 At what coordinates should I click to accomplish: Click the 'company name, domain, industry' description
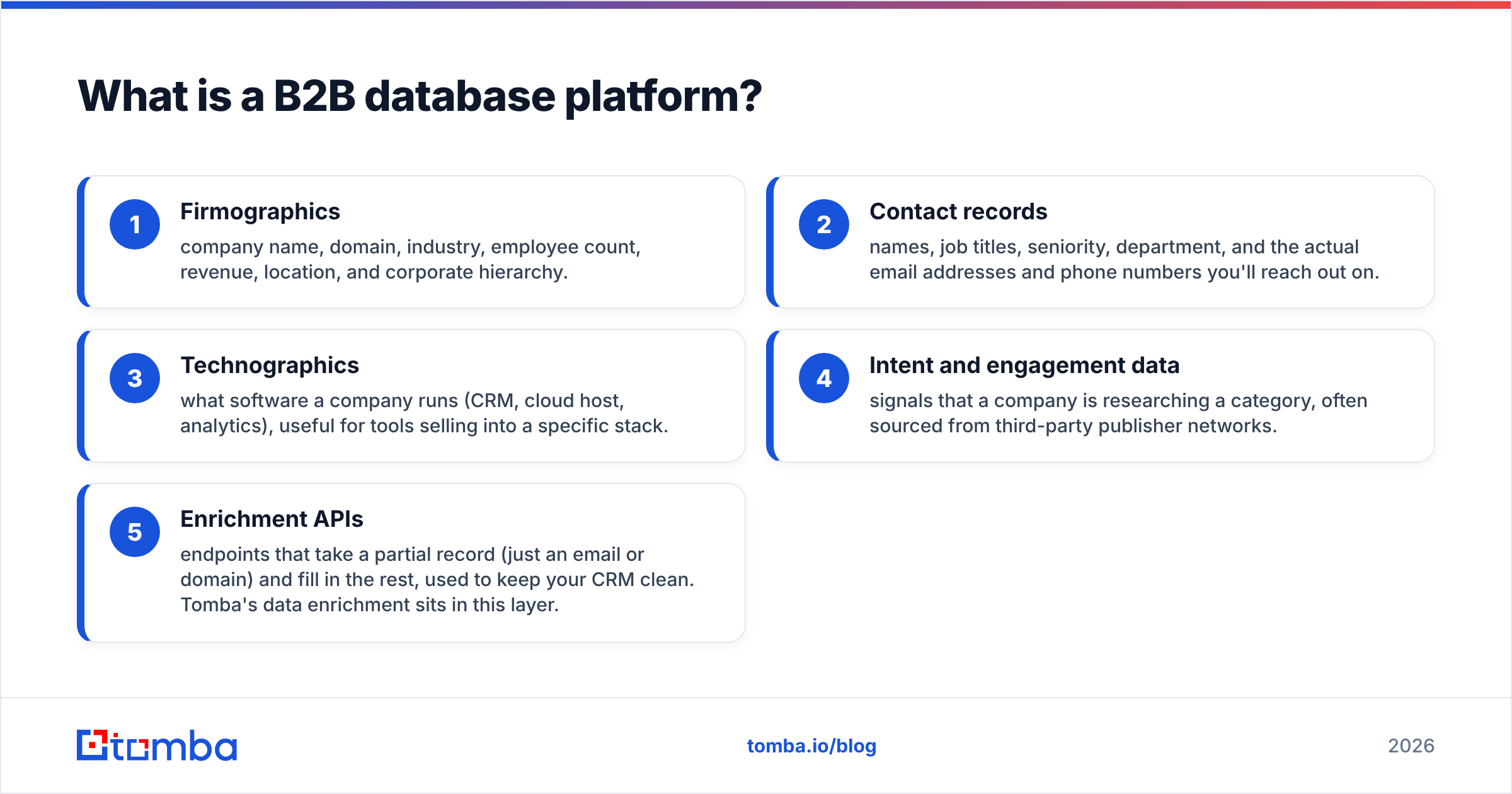coord(410,260)
